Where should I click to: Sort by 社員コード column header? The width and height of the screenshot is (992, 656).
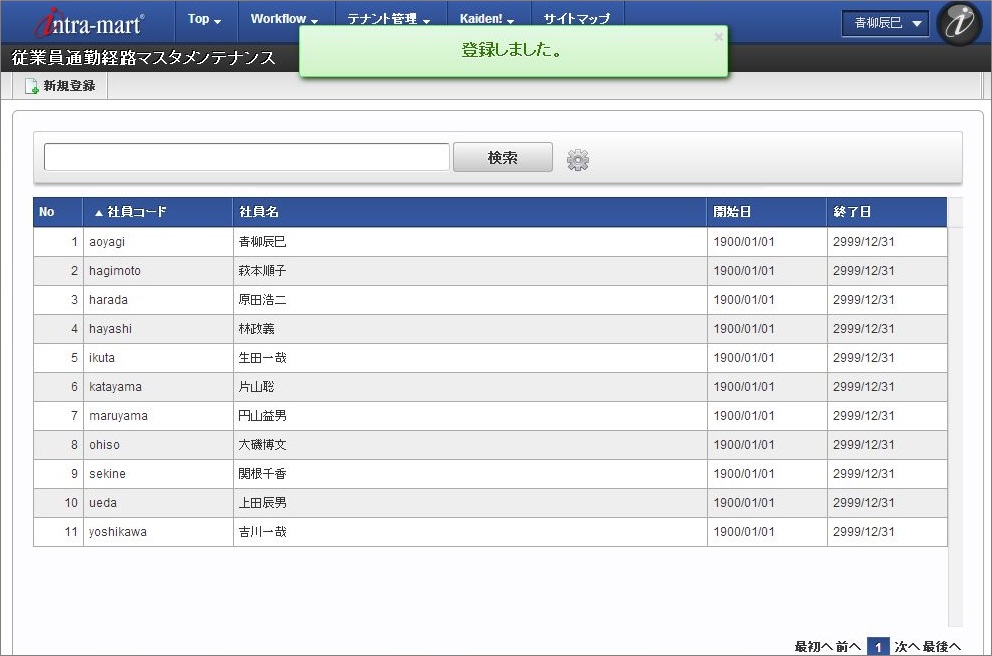(x=158, y=212)
